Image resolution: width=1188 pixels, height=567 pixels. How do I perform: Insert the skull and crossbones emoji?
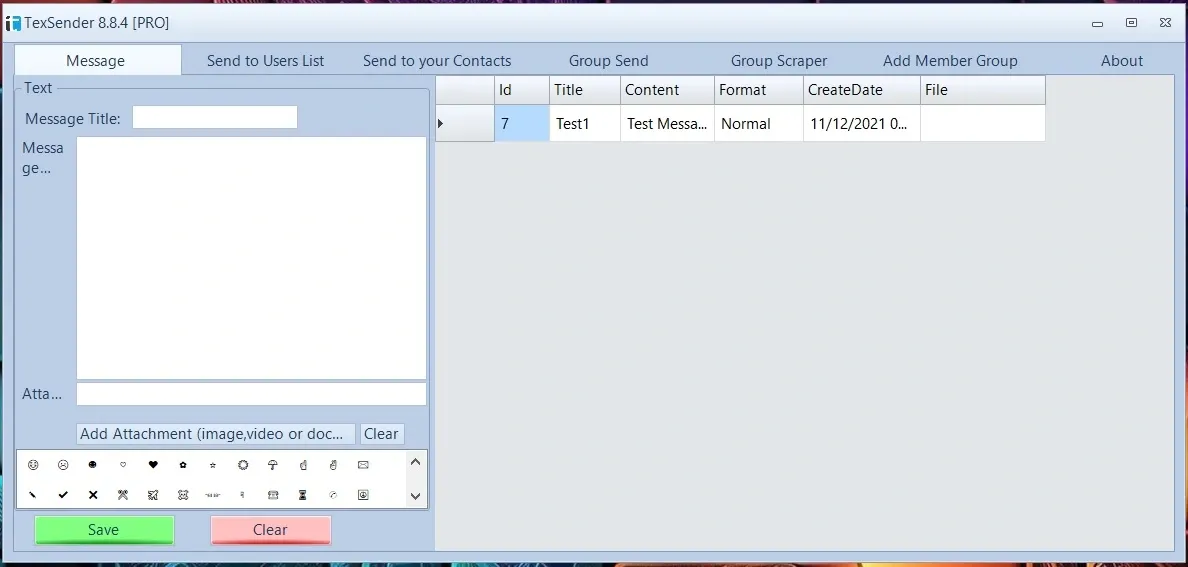(x=183, y=495)
